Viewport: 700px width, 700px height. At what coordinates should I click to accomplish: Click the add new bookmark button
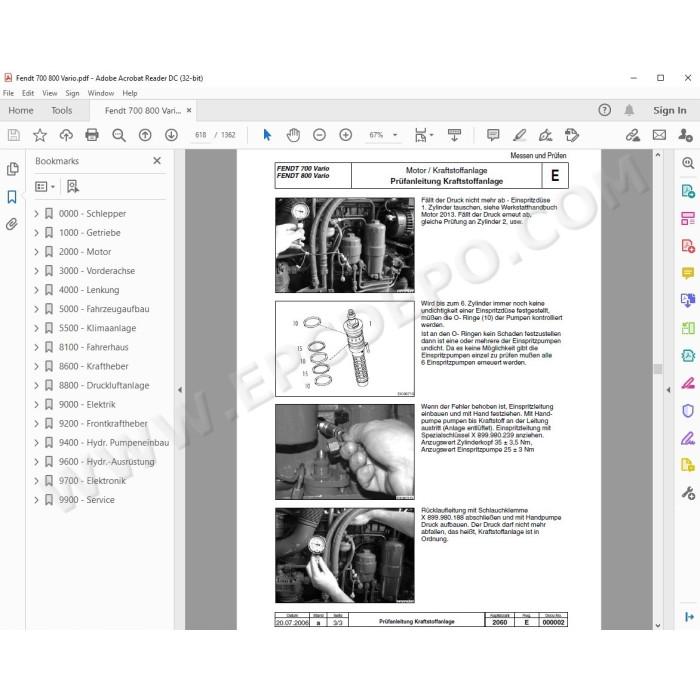[x=72, y=187]
